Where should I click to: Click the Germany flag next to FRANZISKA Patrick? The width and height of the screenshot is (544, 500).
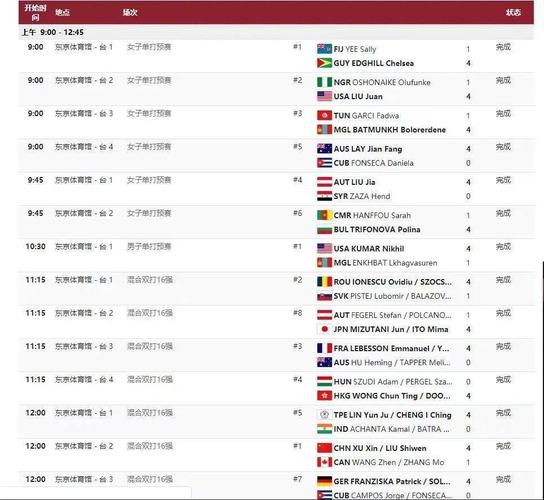(324, 481)
